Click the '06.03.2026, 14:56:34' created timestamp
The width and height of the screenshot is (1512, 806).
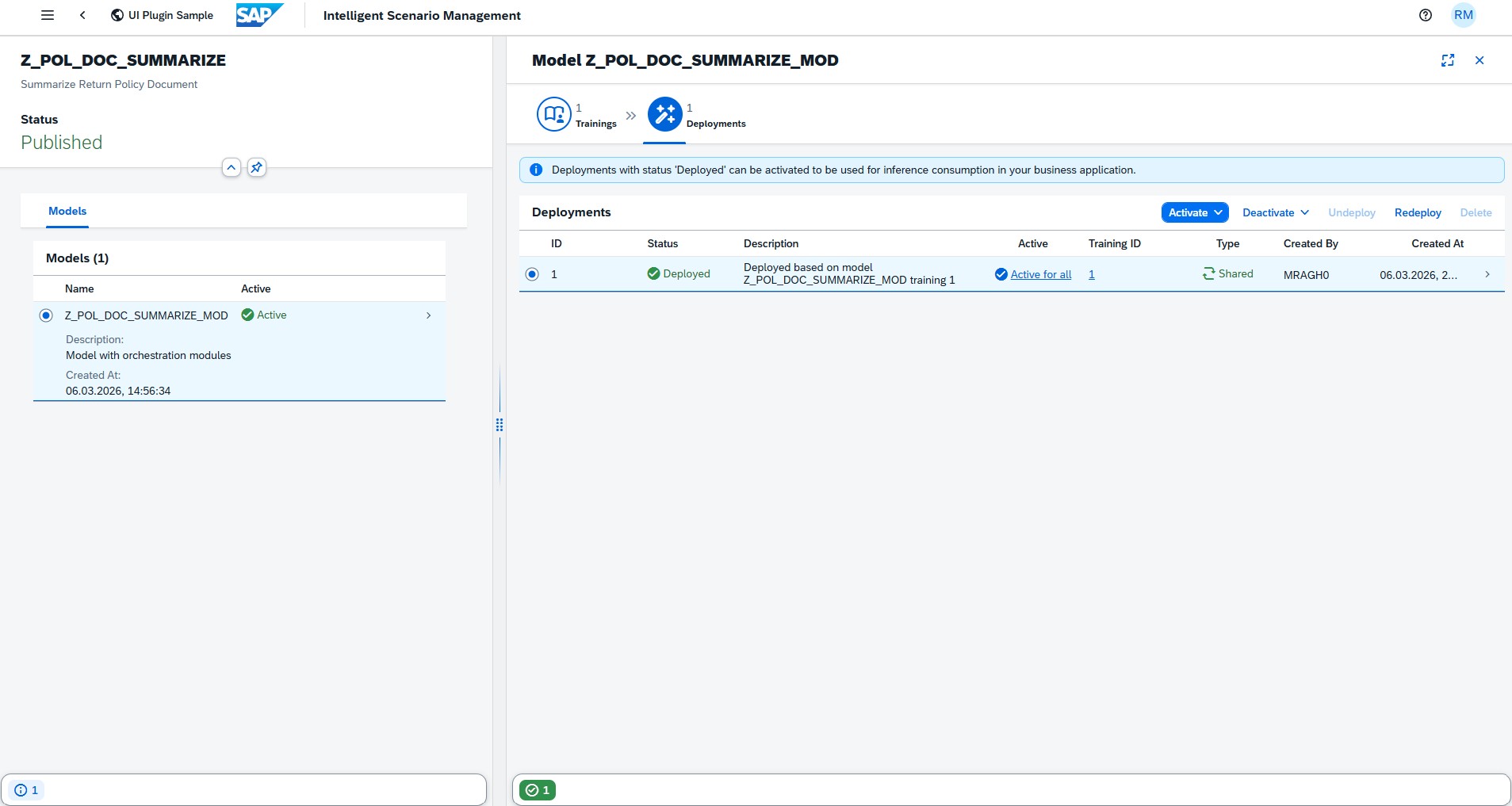coord(118,391)
